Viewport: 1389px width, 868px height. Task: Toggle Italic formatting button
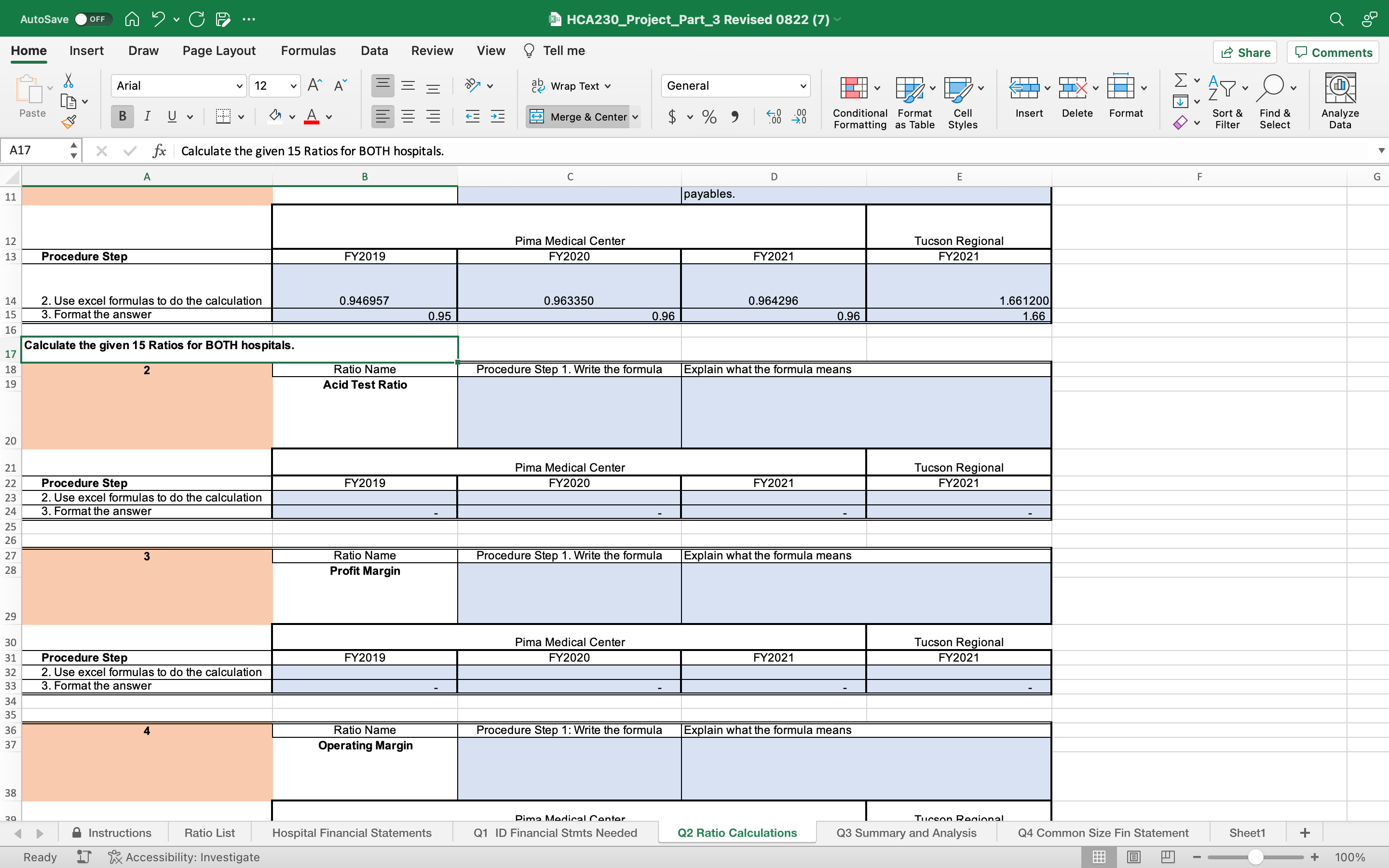click(148, 117)
